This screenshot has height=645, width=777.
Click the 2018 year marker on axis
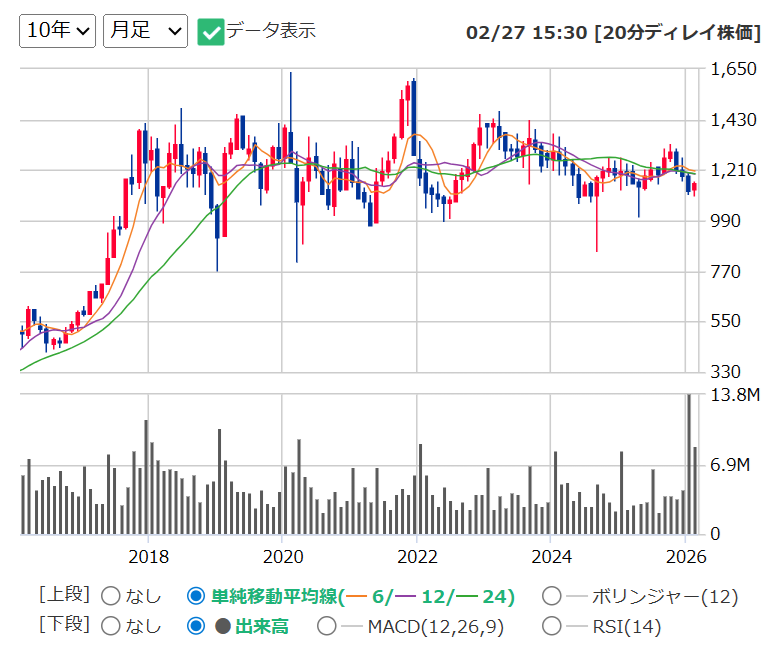coord(148,557)
